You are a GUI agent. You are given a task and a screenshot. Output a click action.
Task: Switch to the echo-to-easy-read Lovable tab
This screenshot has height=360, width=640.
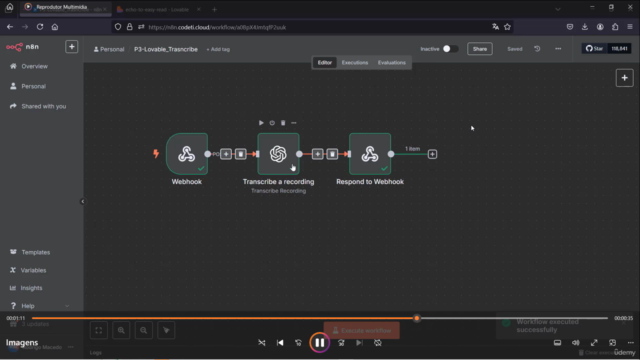157,9
